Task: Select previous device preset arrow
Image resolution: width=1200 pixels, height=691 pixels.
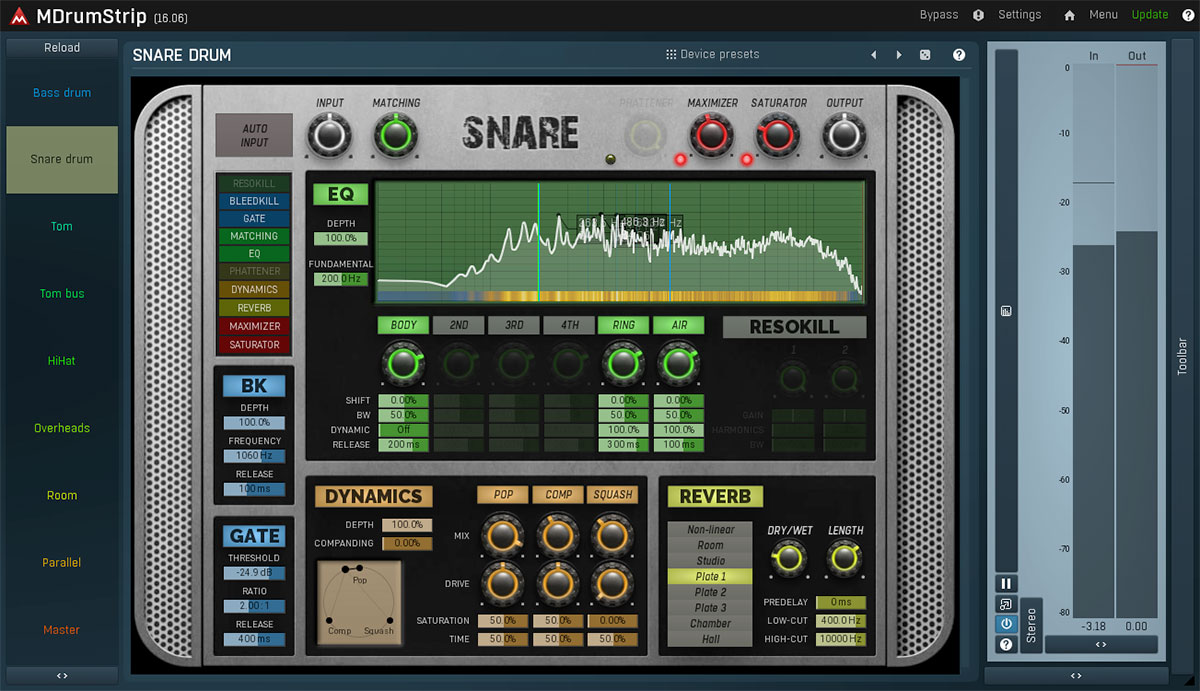Action: pos(873,55)
